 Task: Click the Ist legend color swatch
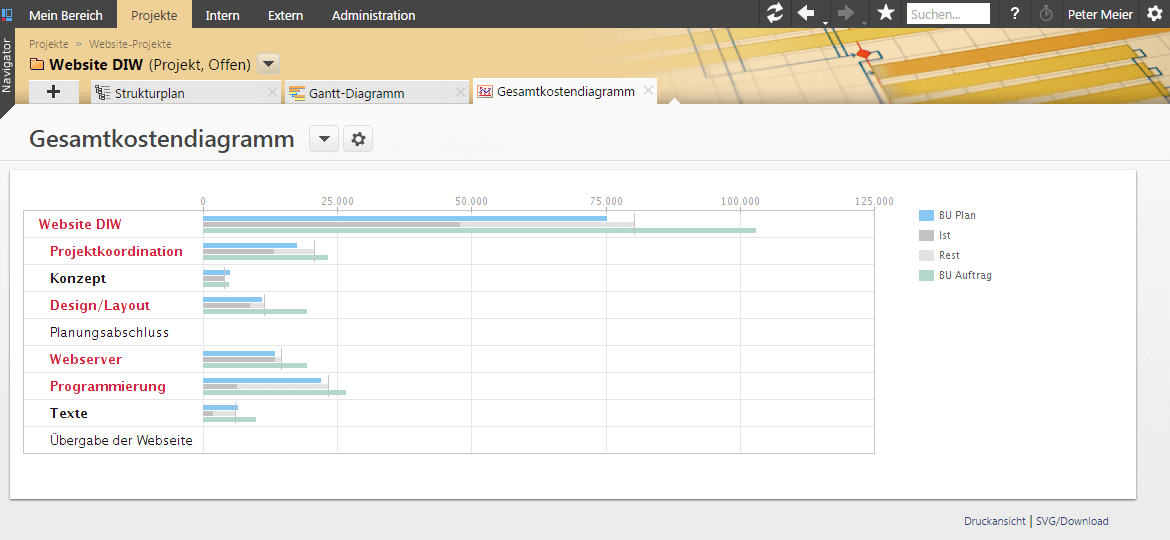[x=926, y=235]
